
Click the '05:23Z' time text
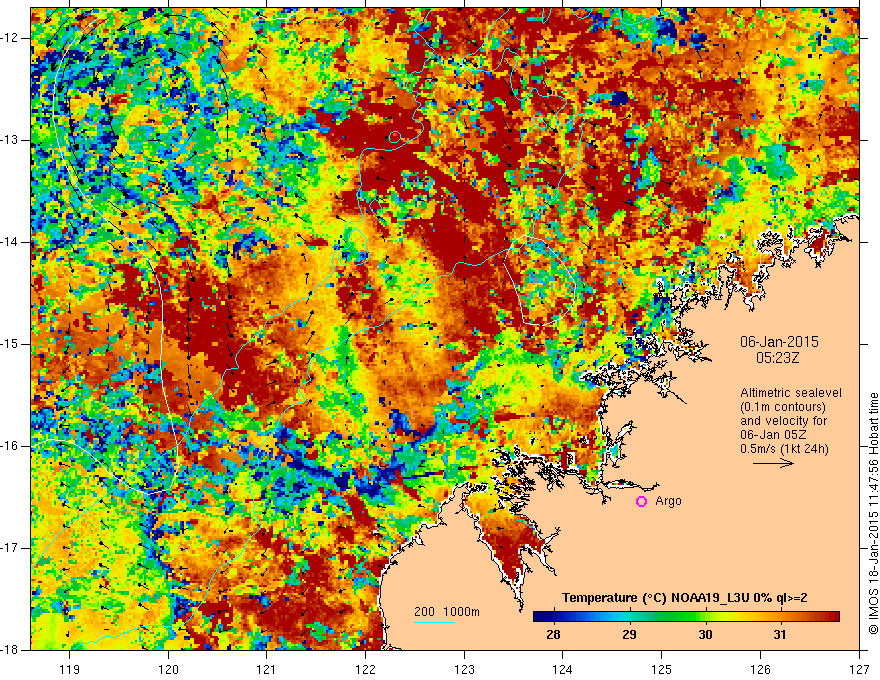(777, 357)
